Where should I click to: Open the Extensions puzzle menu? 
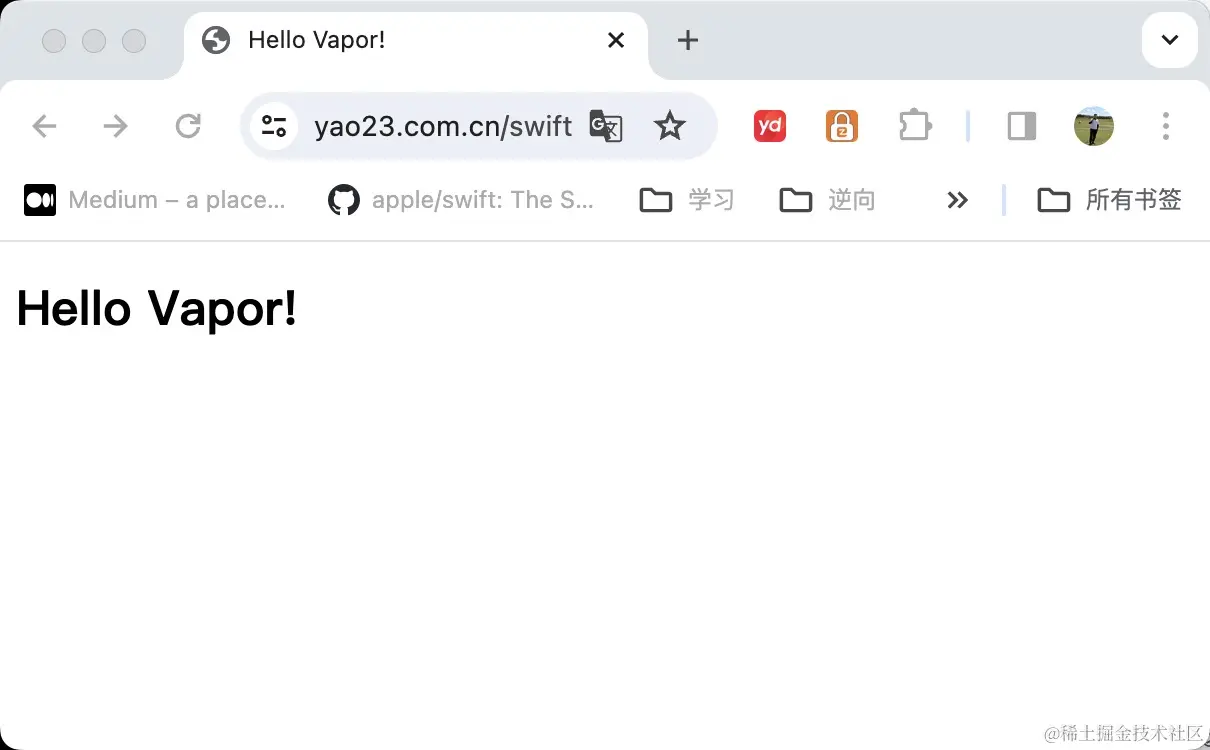pyautogui.click(x=915, y=126)
